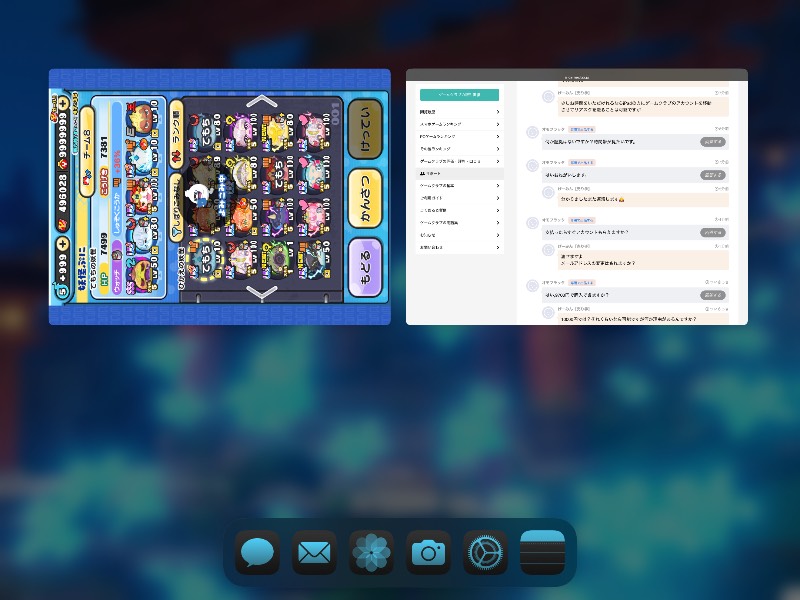
Task: Open the Mail app in the dock
Action: tap(314, 553)
